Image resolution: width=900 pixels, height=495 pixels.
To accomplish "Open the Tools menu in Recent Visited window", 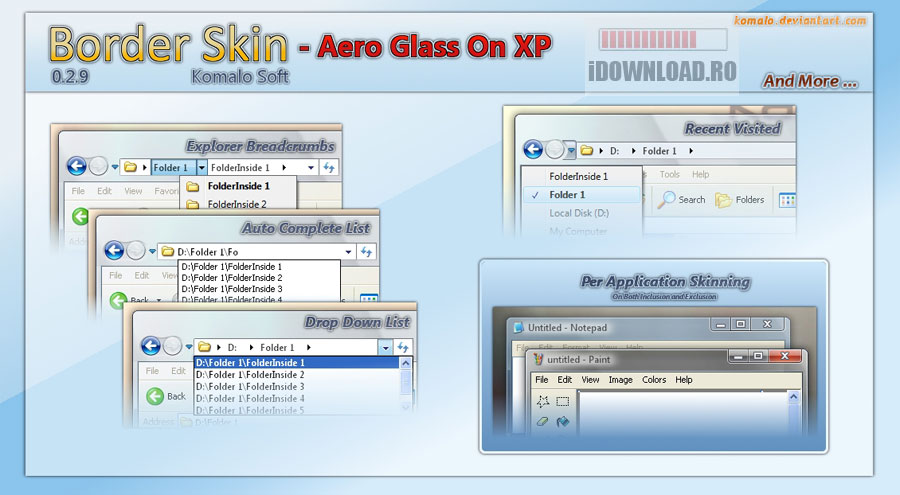I will point(670,174).
